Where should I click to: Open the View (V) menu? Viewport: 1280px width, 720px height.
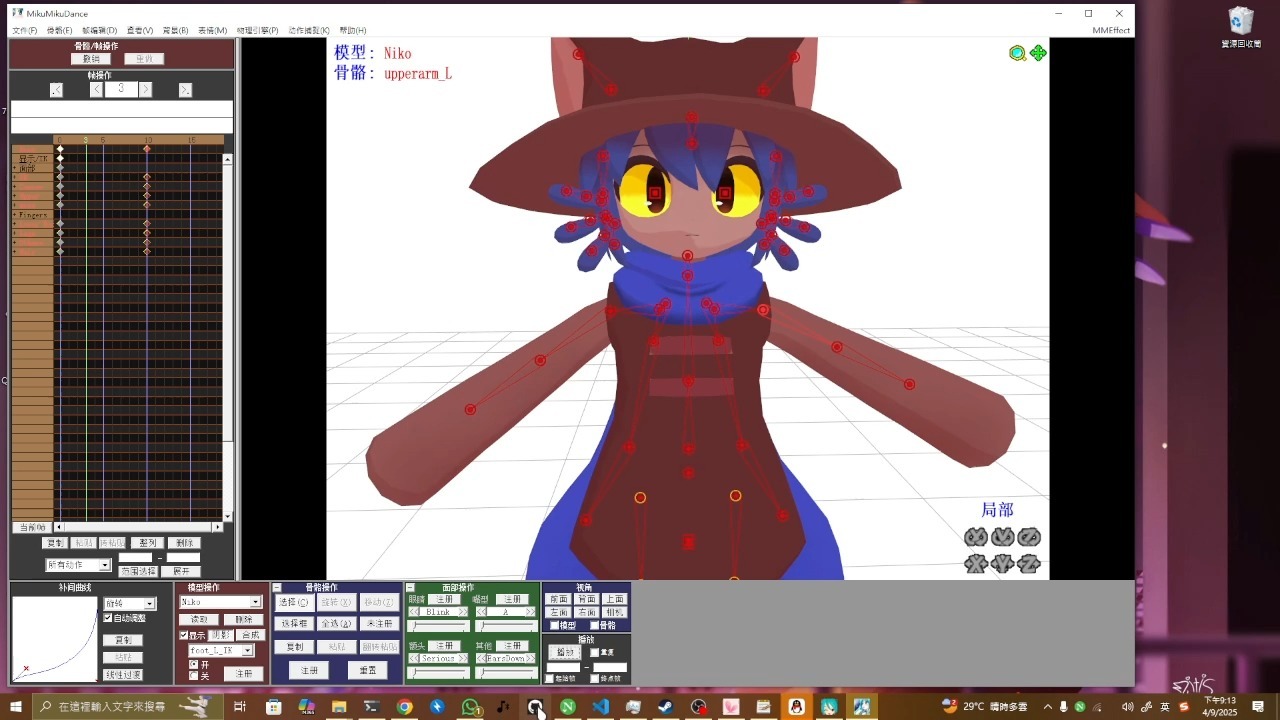click(x=140, y=31)
